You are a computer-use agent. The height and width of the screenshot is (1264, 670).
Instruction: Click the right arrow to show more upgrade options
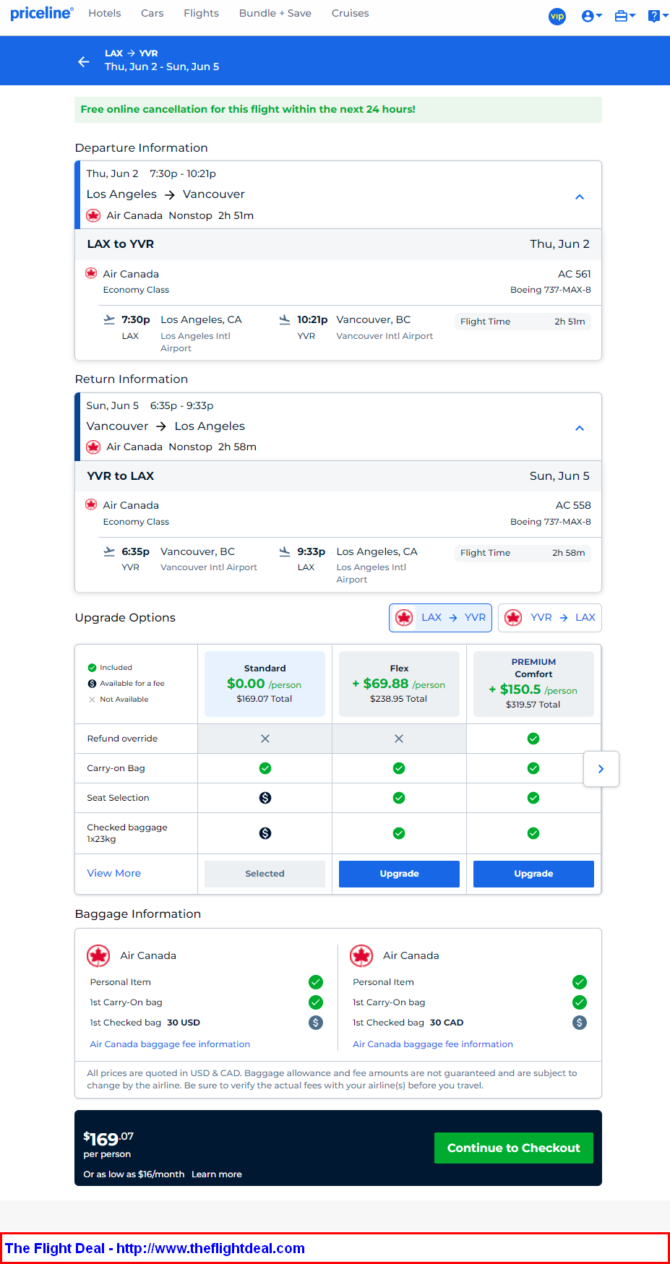pyautogui.click(x=601, y=769)
